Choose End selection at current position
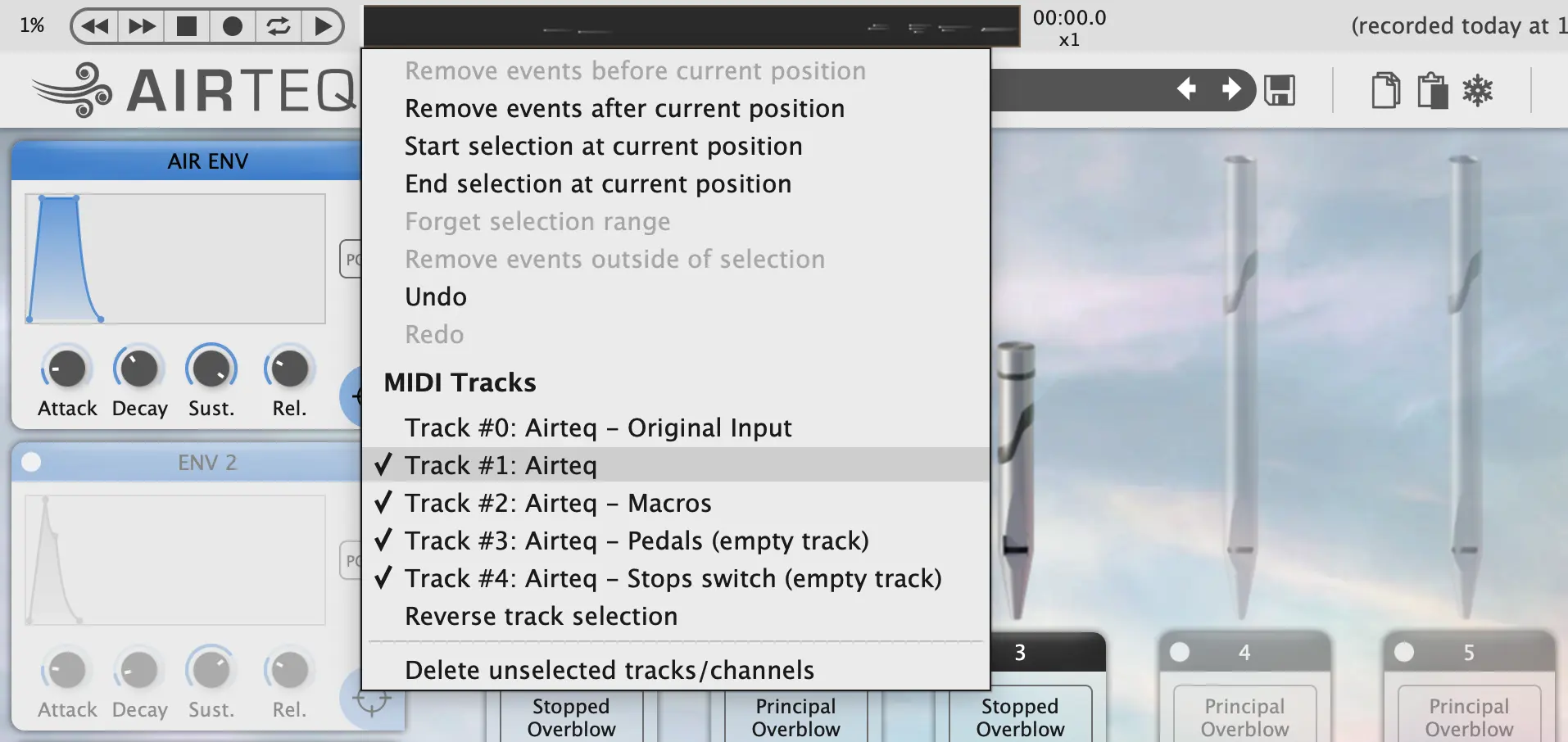Viewport: 1568px width, 742px height. pos(676,183)
